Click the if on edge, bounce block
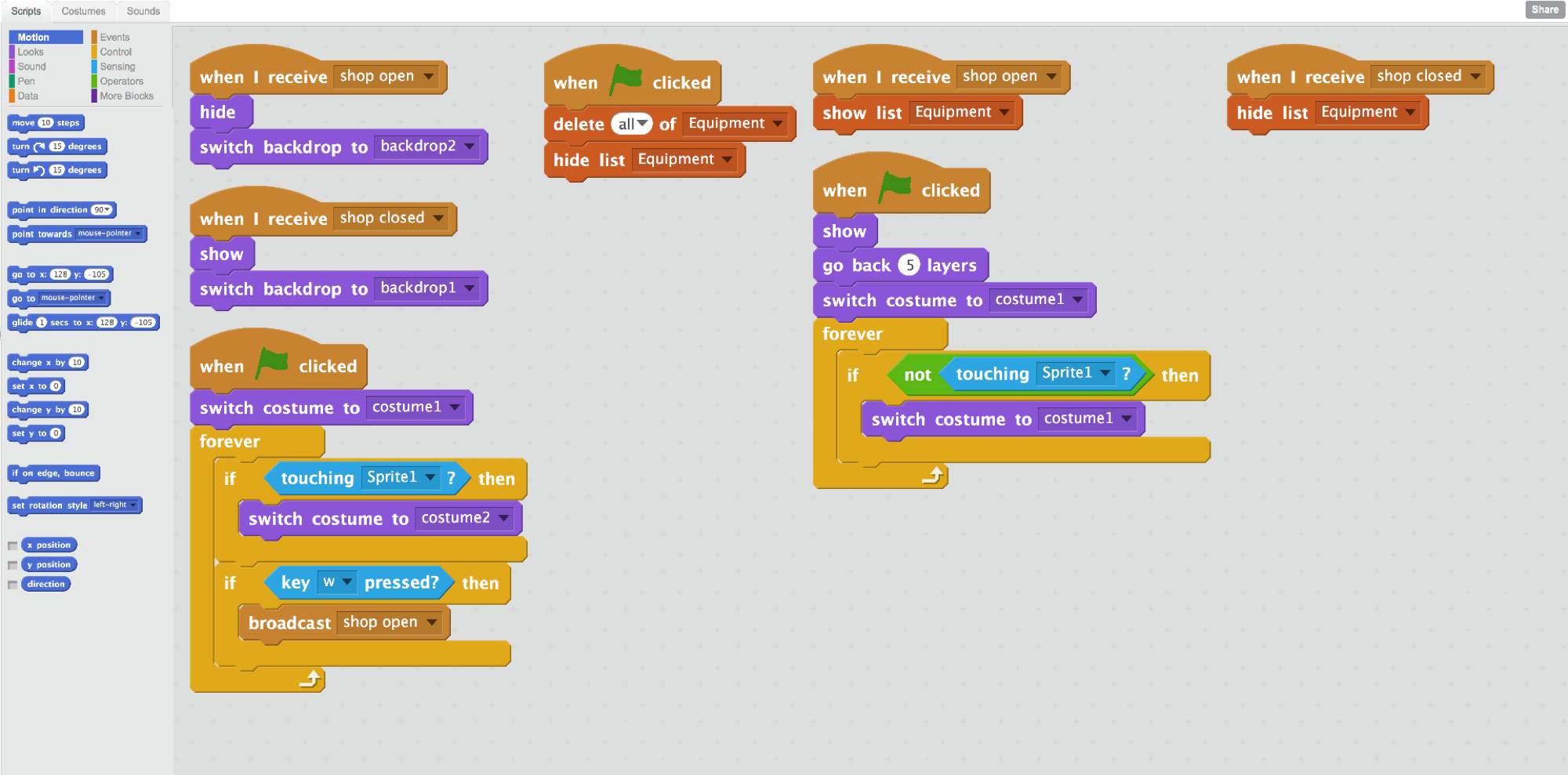This screenshot has height=775, width=1568. [53, 473]
